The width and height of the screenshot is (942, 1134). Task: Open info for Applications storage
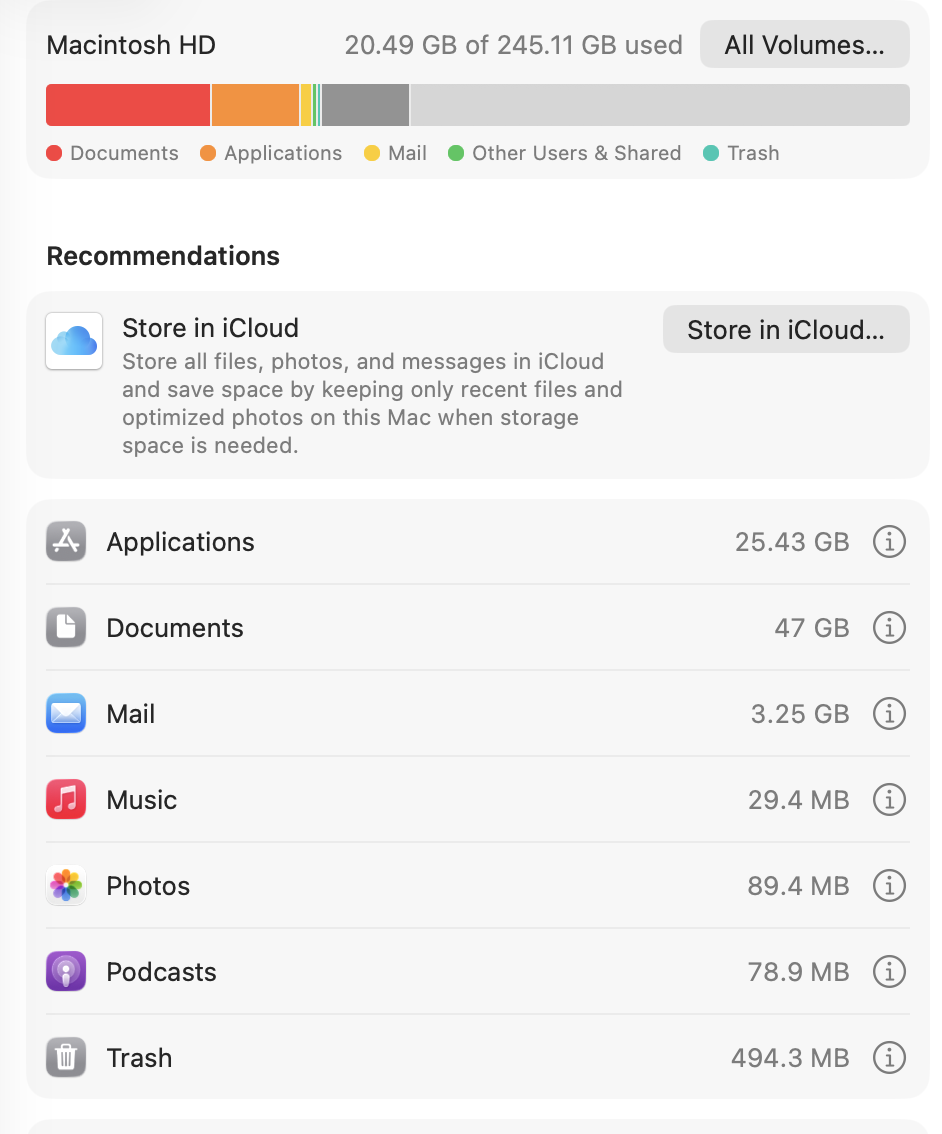click(889, 542)
